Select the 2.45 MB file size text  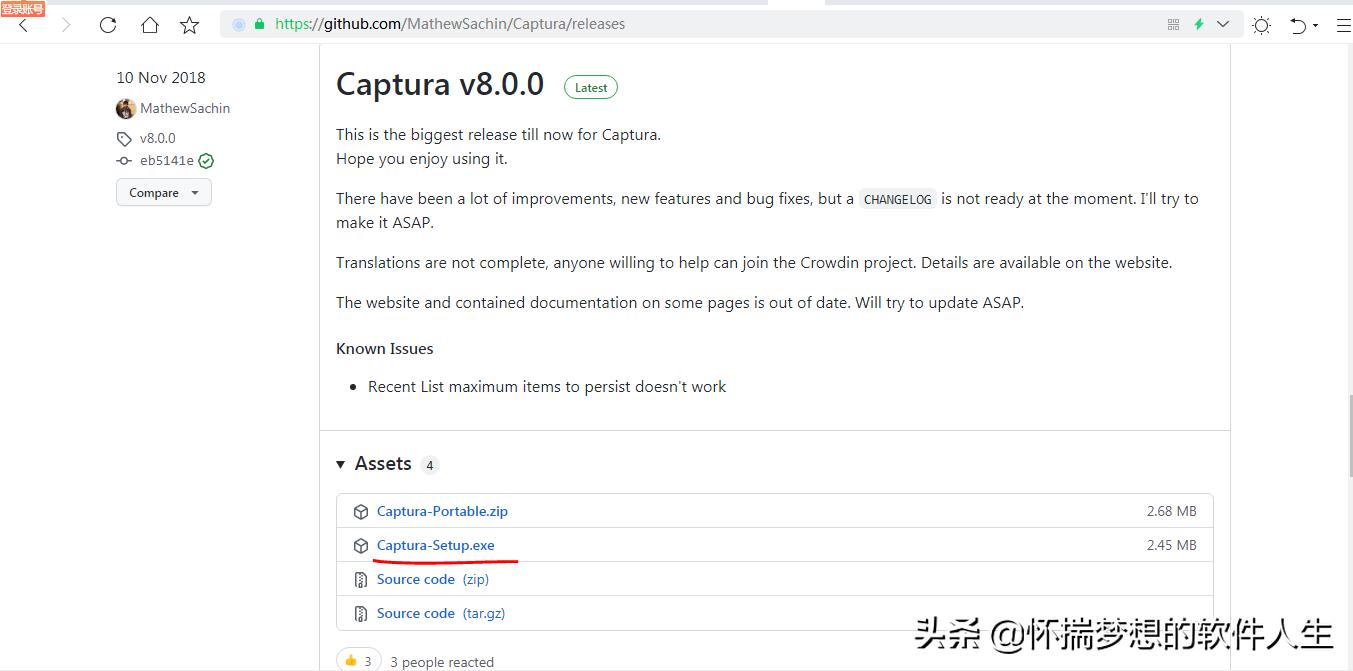(x=1172, y=545)
